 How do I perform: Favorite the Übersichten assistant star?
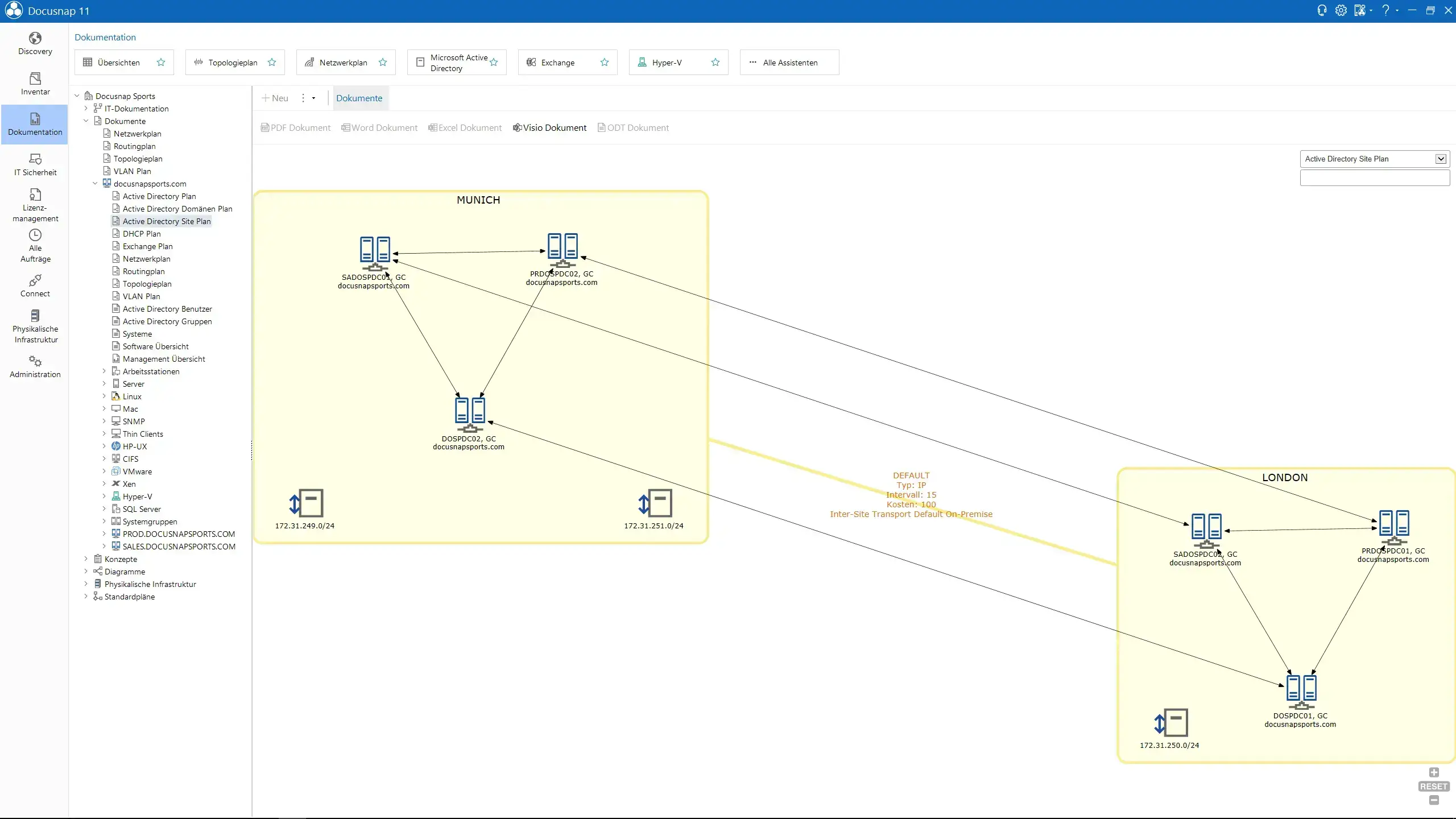[x=161, y=63]
